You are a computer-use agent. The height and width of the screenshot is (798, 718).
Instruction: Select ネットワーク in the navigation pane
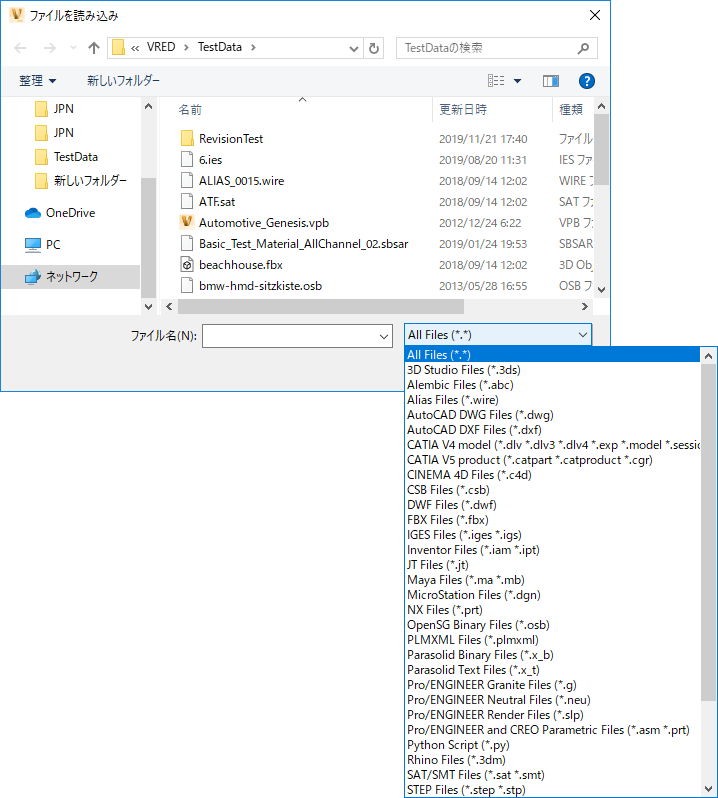pyautogui.click(x=71, y=276)
